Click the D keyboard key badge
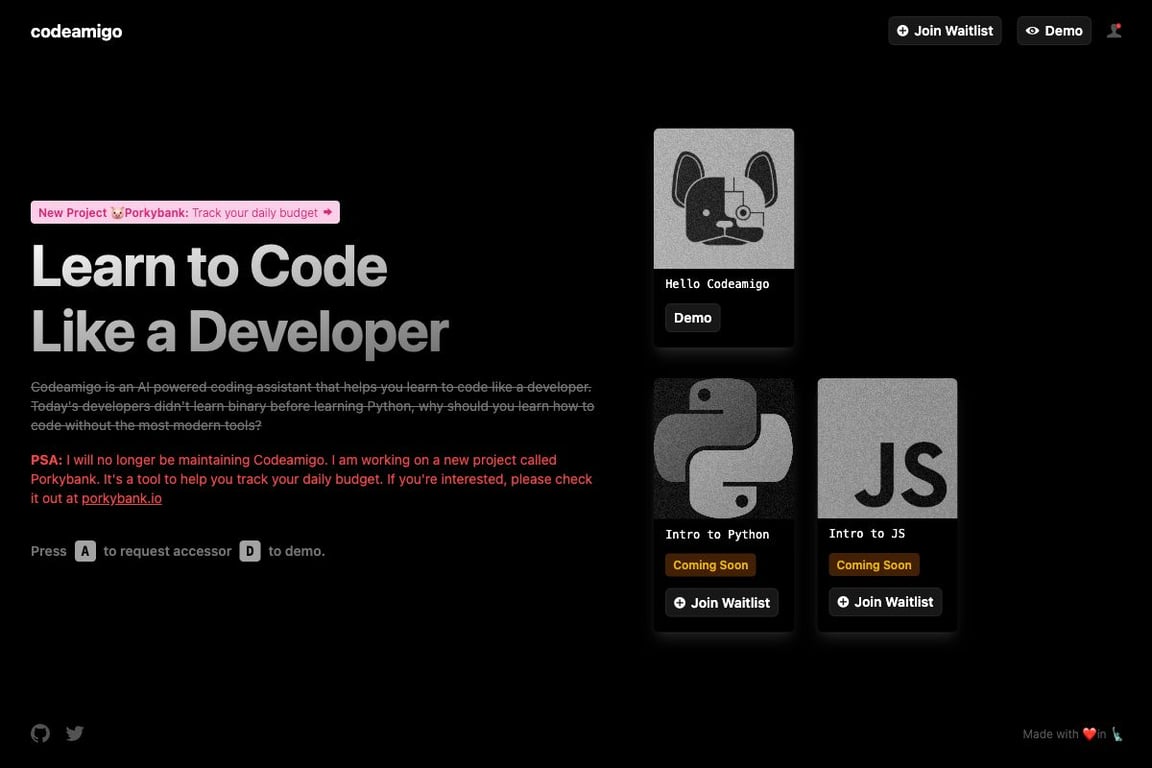Viewport: 1152px width, 768px height. (250, 551)
